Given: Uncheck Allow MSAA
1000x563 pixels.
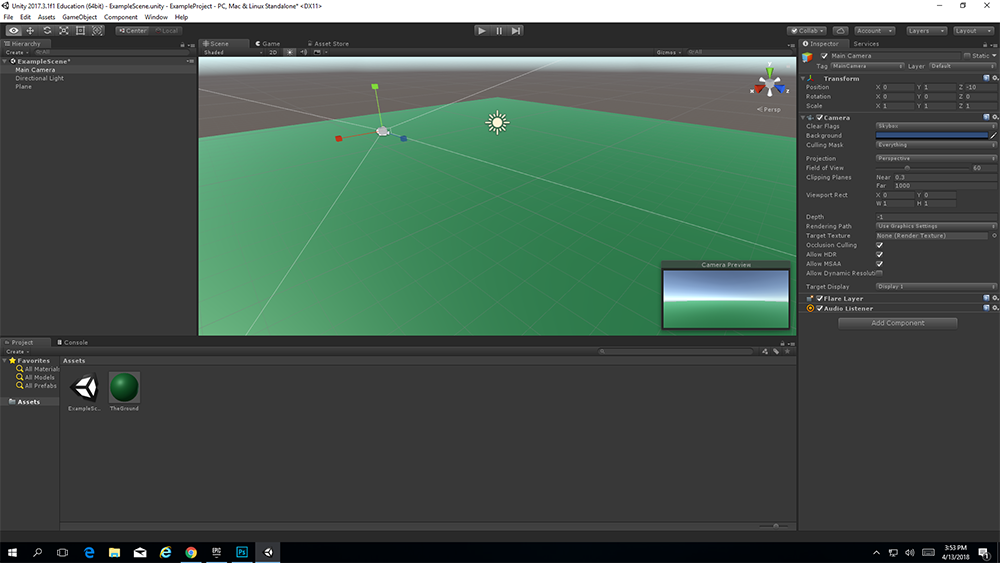Looking at the screenshot, I should coord(879,263).
